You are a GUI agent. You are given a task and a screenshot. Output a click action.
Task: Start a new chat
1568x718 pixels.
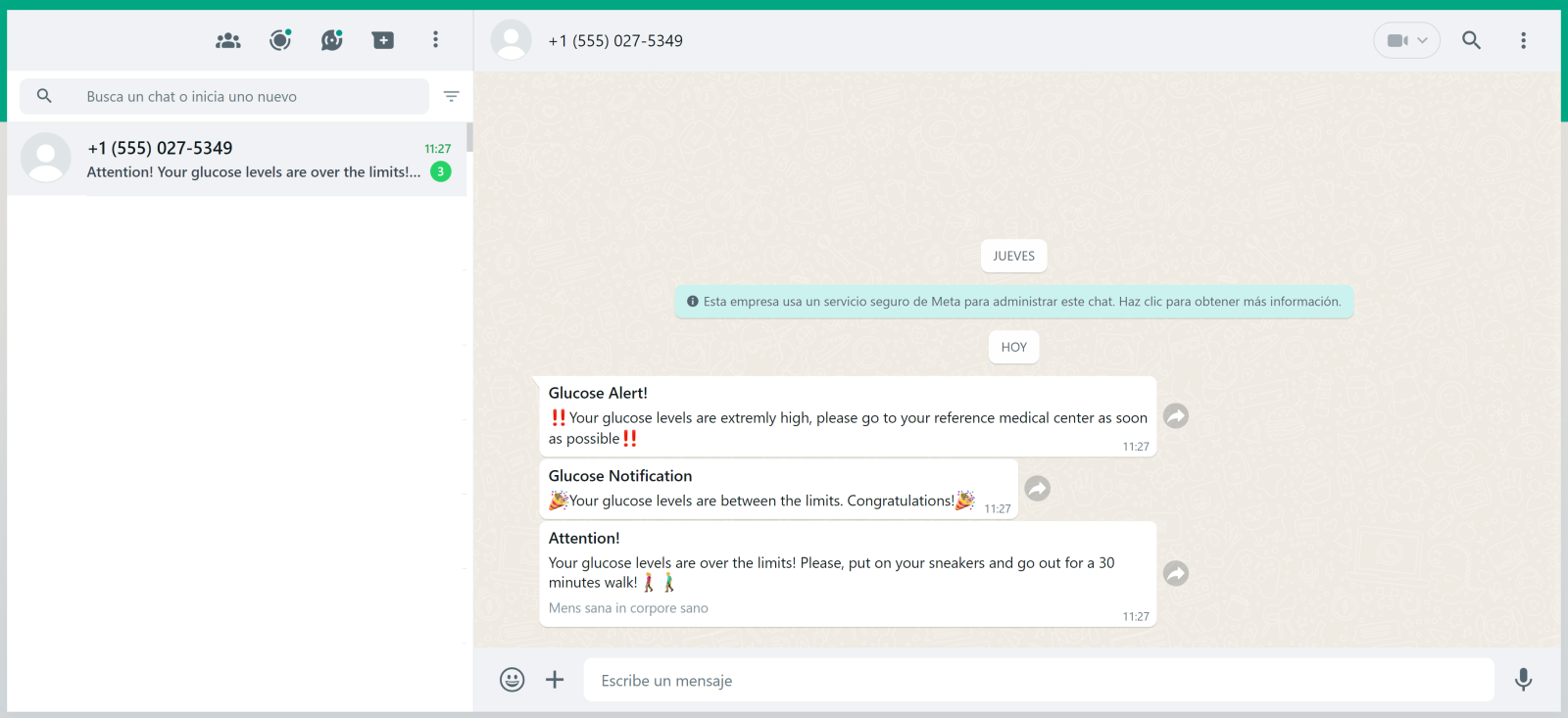coord(383,40)
